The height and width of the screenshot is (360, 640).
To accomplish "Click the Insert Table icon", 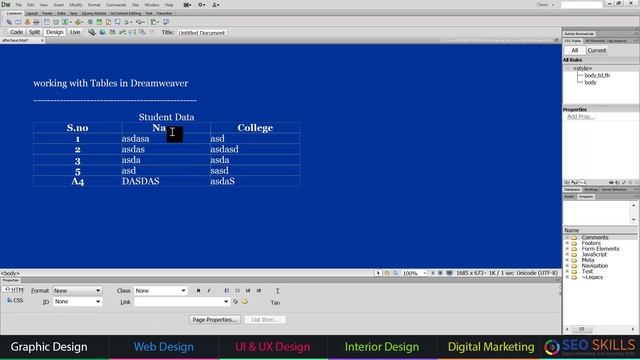I will 47,22.
